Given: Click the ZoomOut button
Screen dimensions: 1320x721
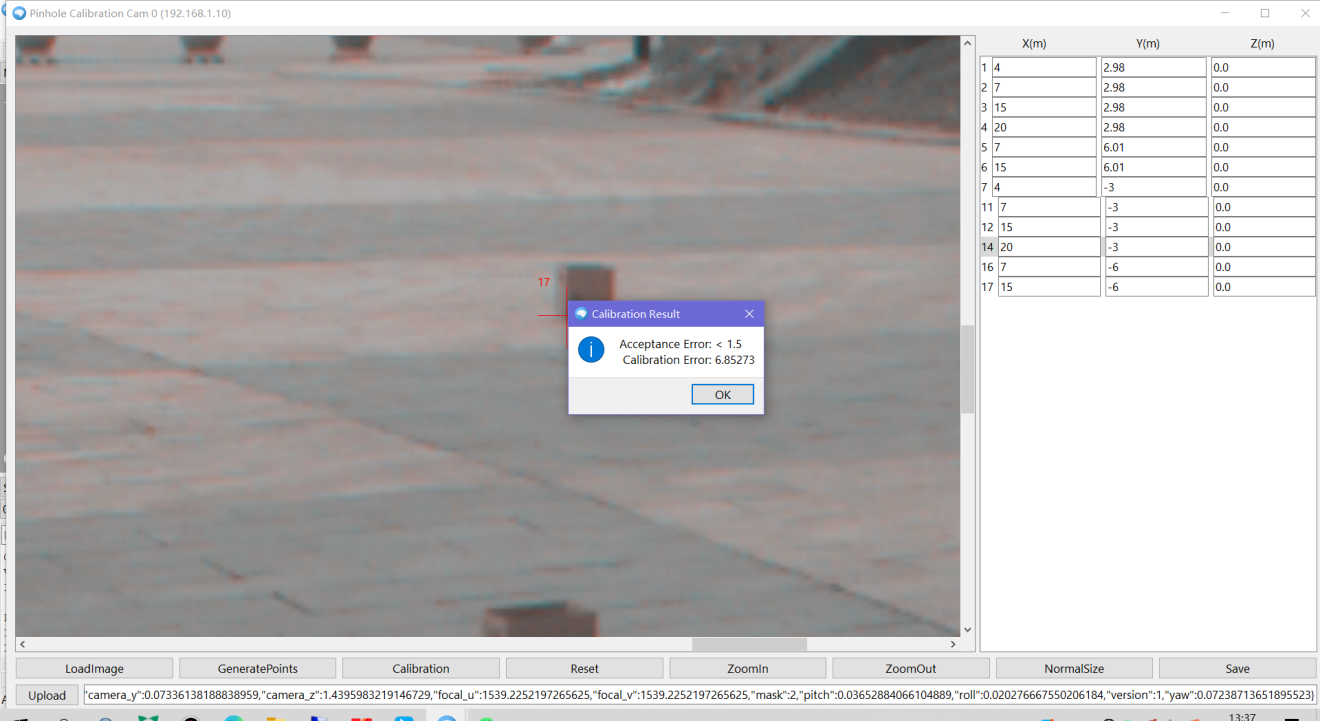Looking at the screenshot, I should click(x=910, y=669).
